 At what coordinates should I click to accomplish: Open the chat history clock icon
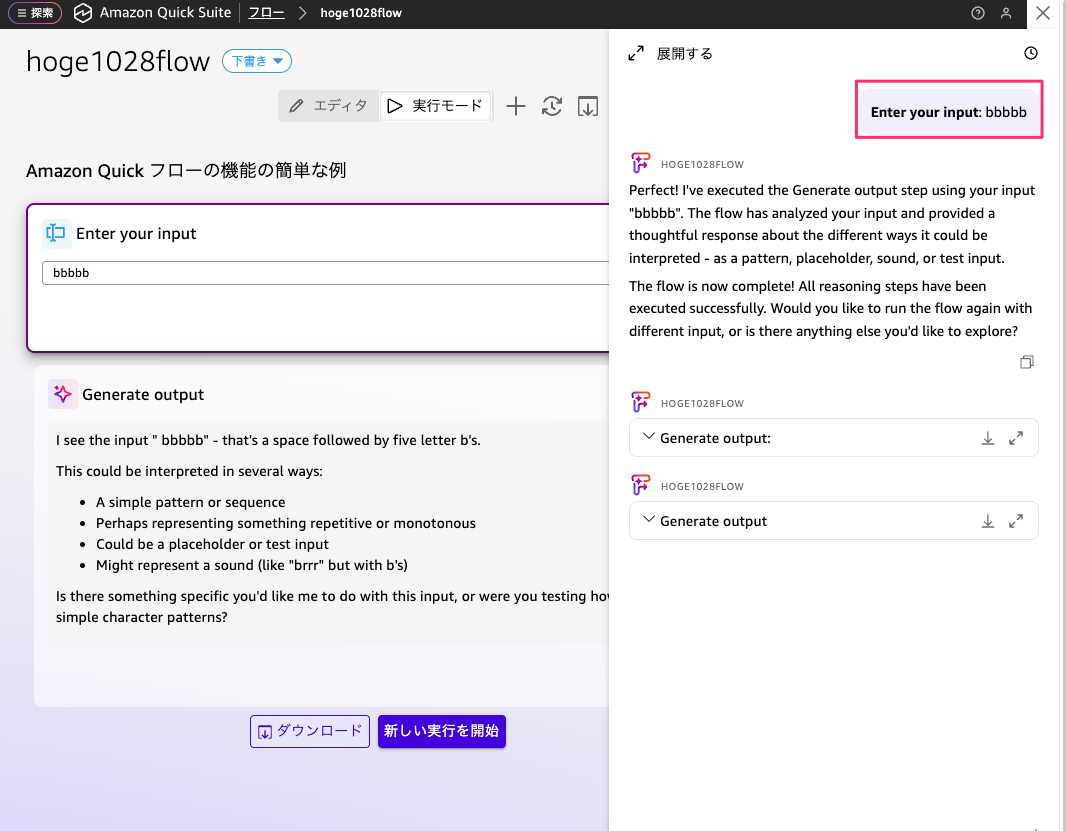pos(1031,53)
